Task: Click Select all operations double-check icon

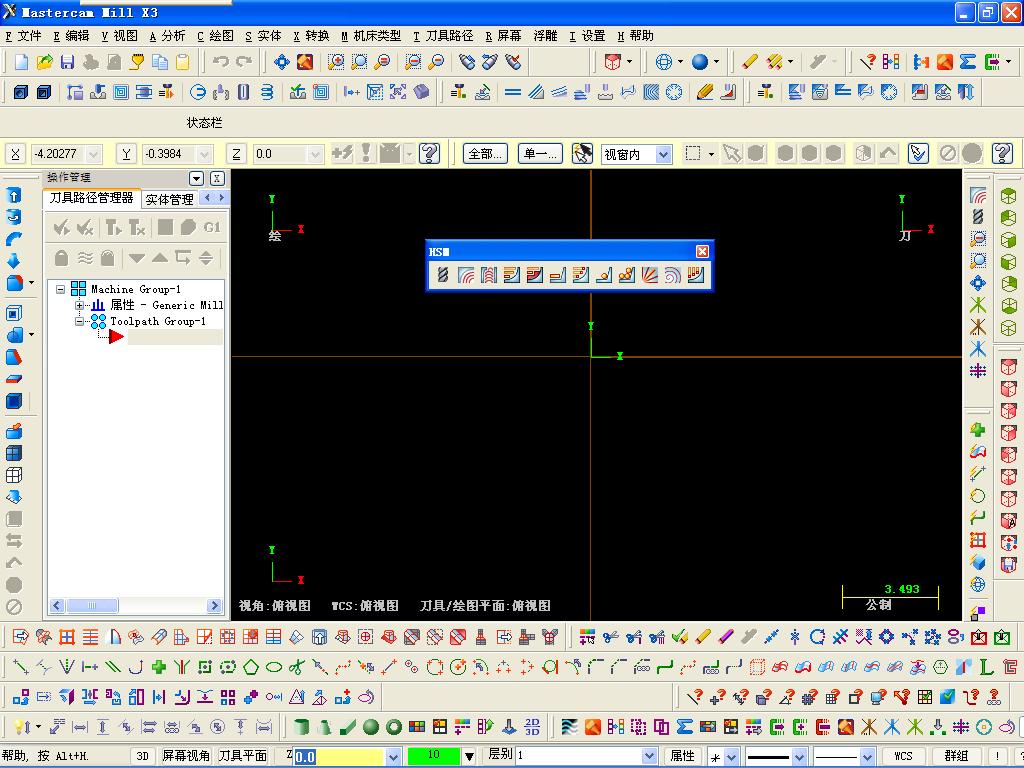Action: (x=61, y=227)
